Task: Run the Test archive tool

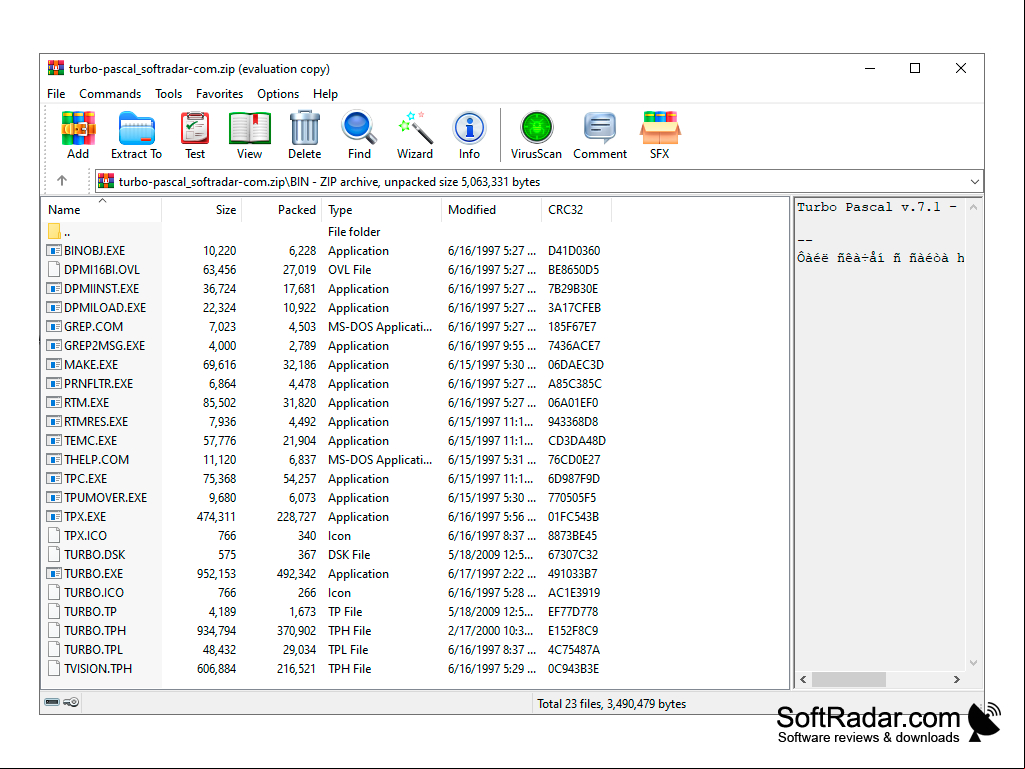Action: coord(195,128)
